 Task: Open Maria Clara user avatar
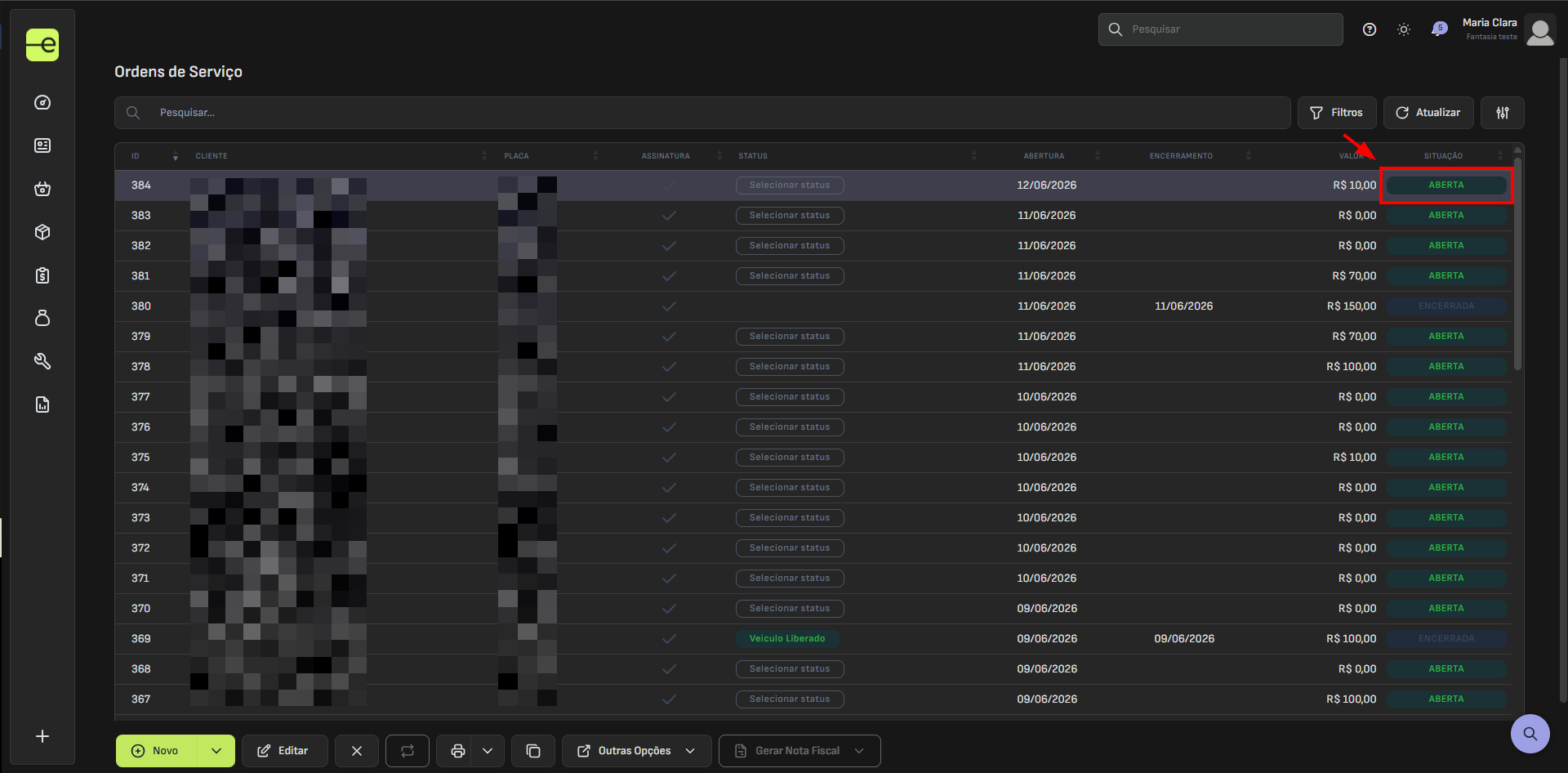click(x=1540, y=30)
